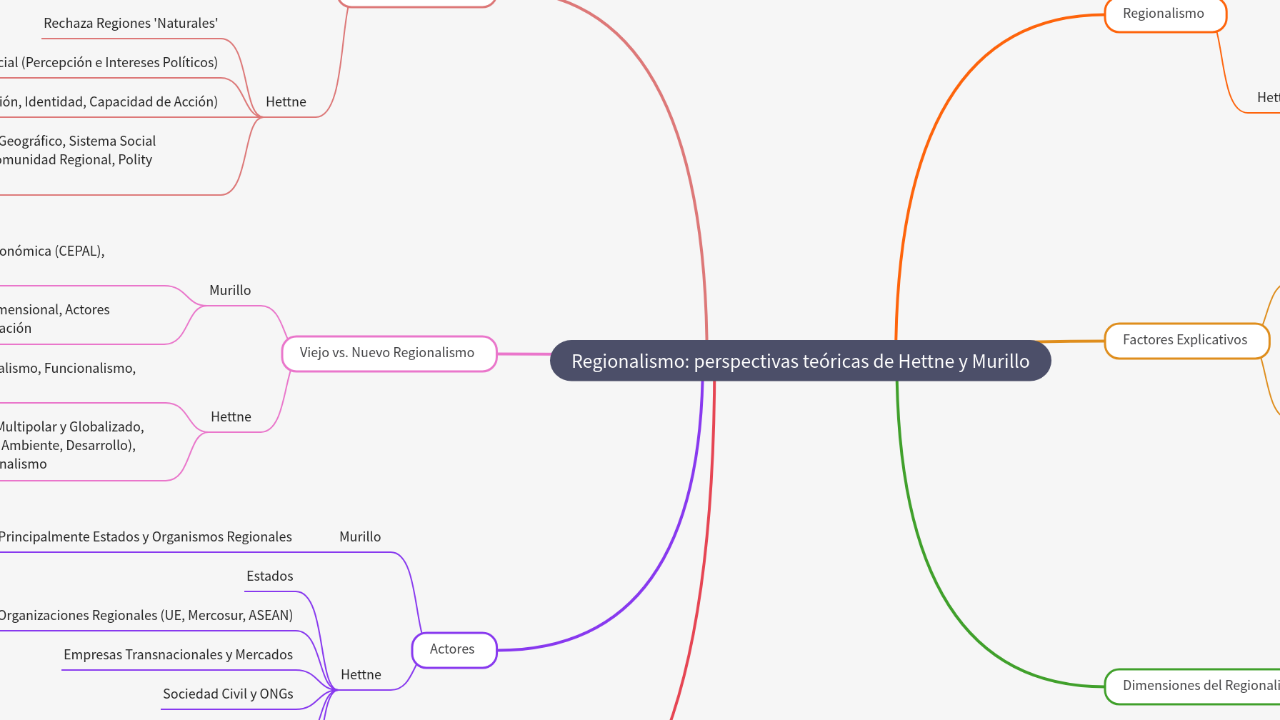Screen dimensions: 1280x720
Task: Select Principalmente Estados y Organismos Regionales
Action: click(x=146, y=537)
